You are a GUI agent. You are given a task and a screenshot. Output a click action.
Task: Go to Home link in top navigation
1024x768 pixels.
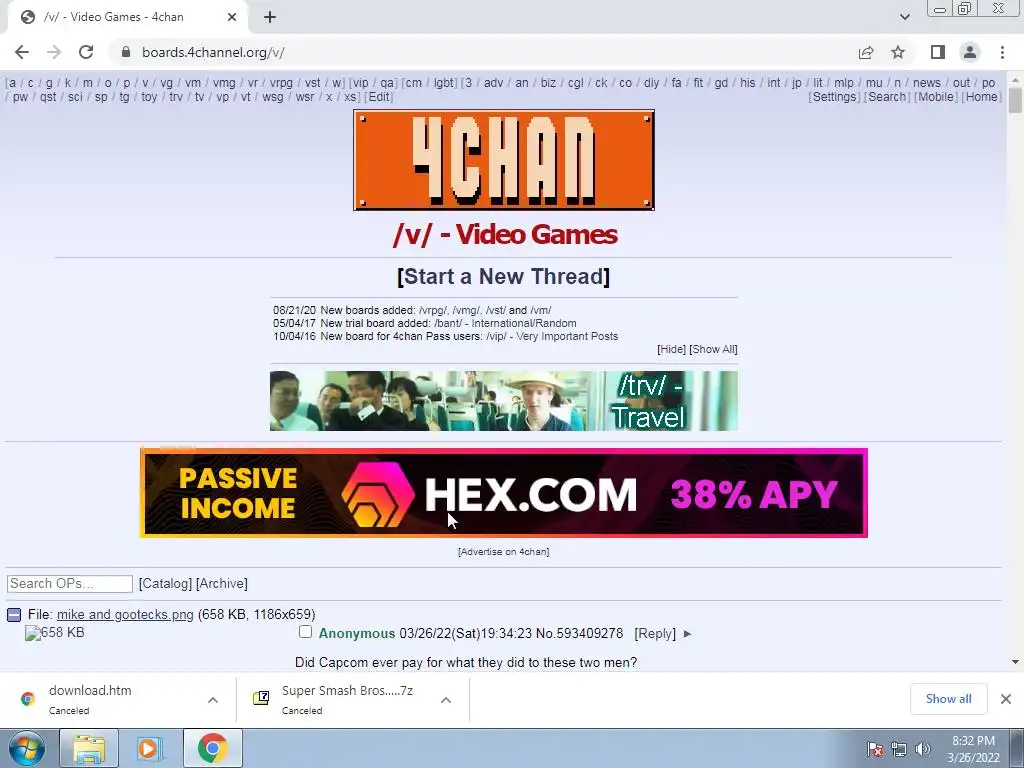tap(982, 97)
